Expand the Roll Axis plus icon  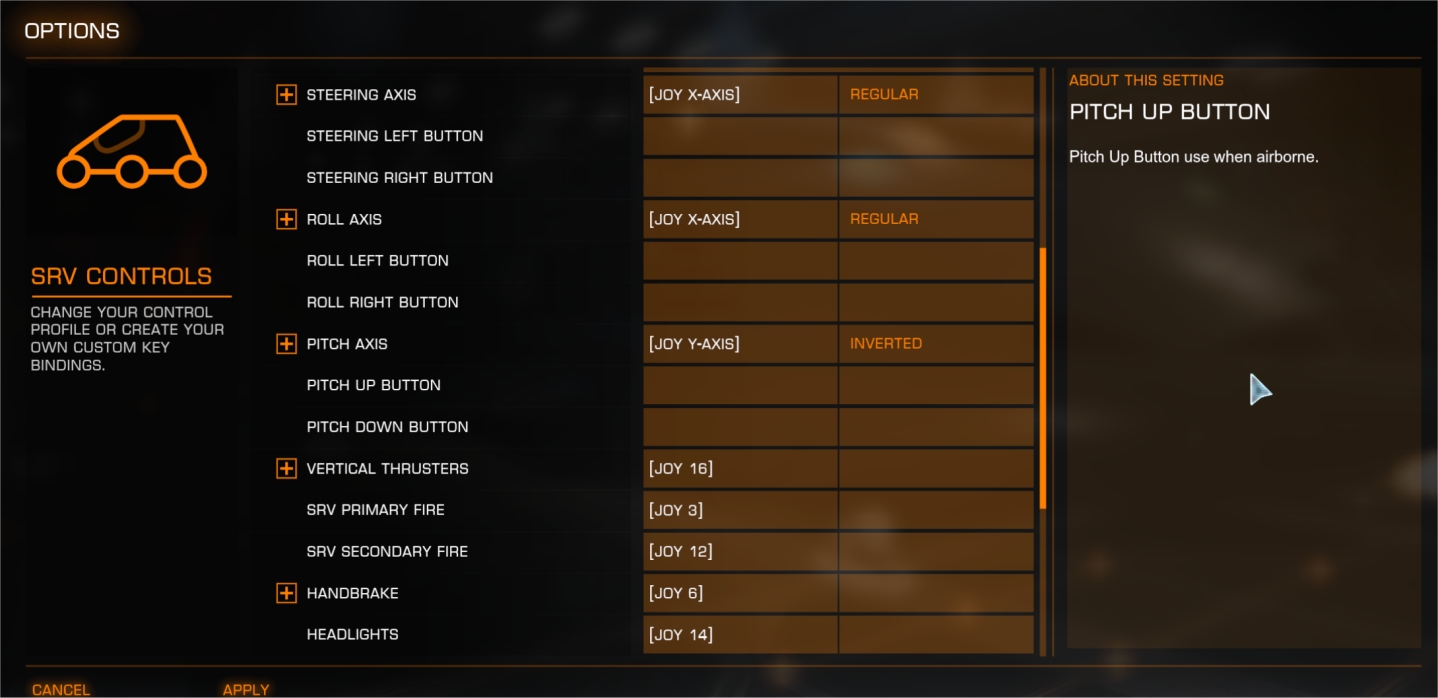coord(286,219)
